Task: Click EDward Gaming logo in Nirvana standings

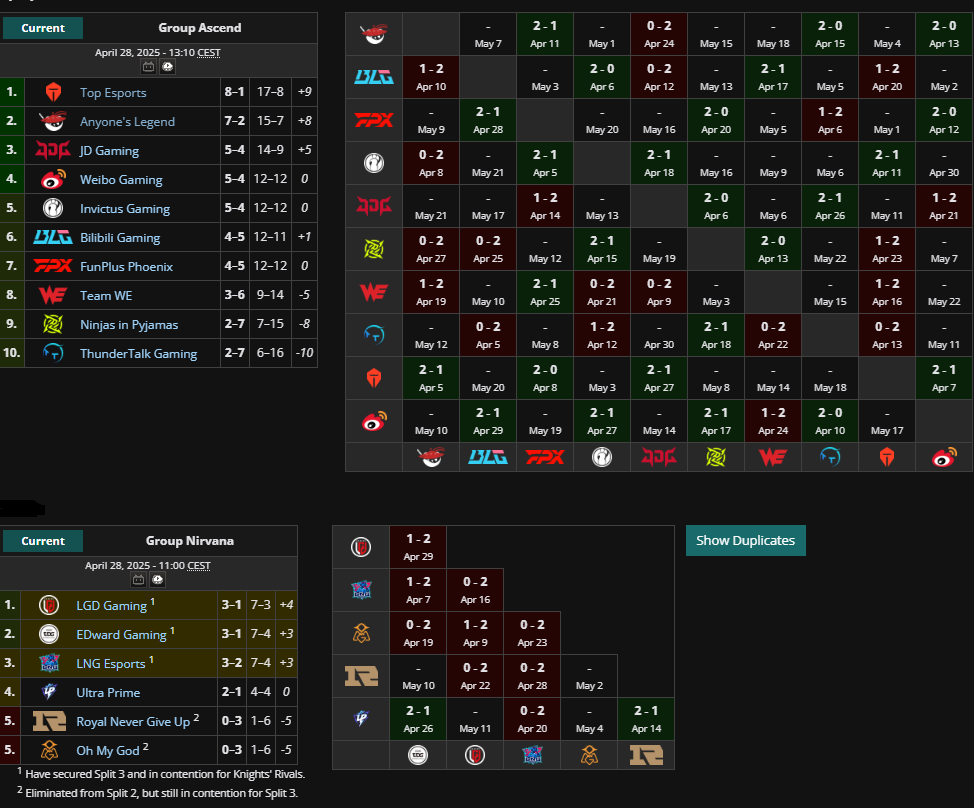Action: pos(49,634)
